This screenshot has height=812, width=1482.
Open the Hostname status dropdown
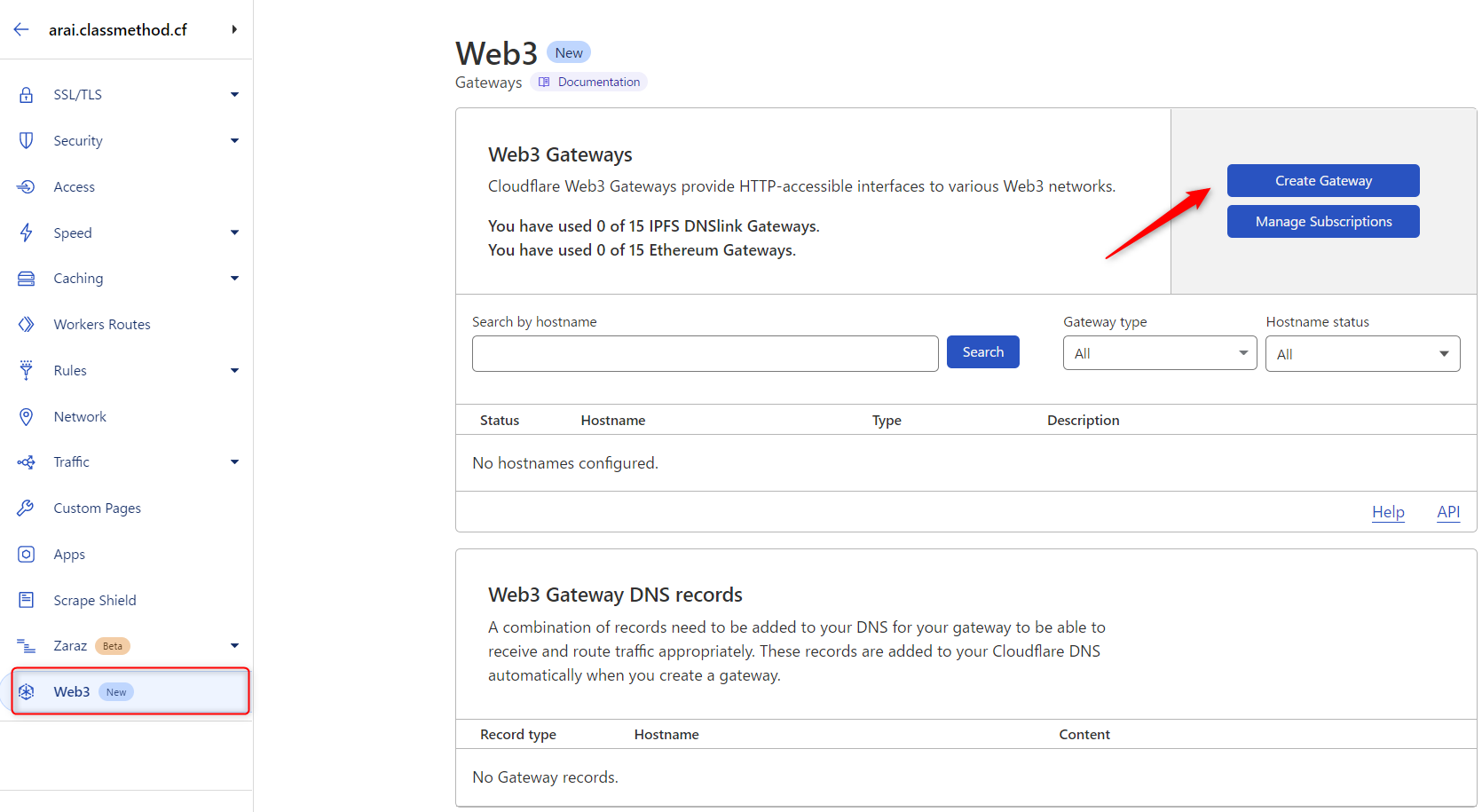tap(1361, 354)
